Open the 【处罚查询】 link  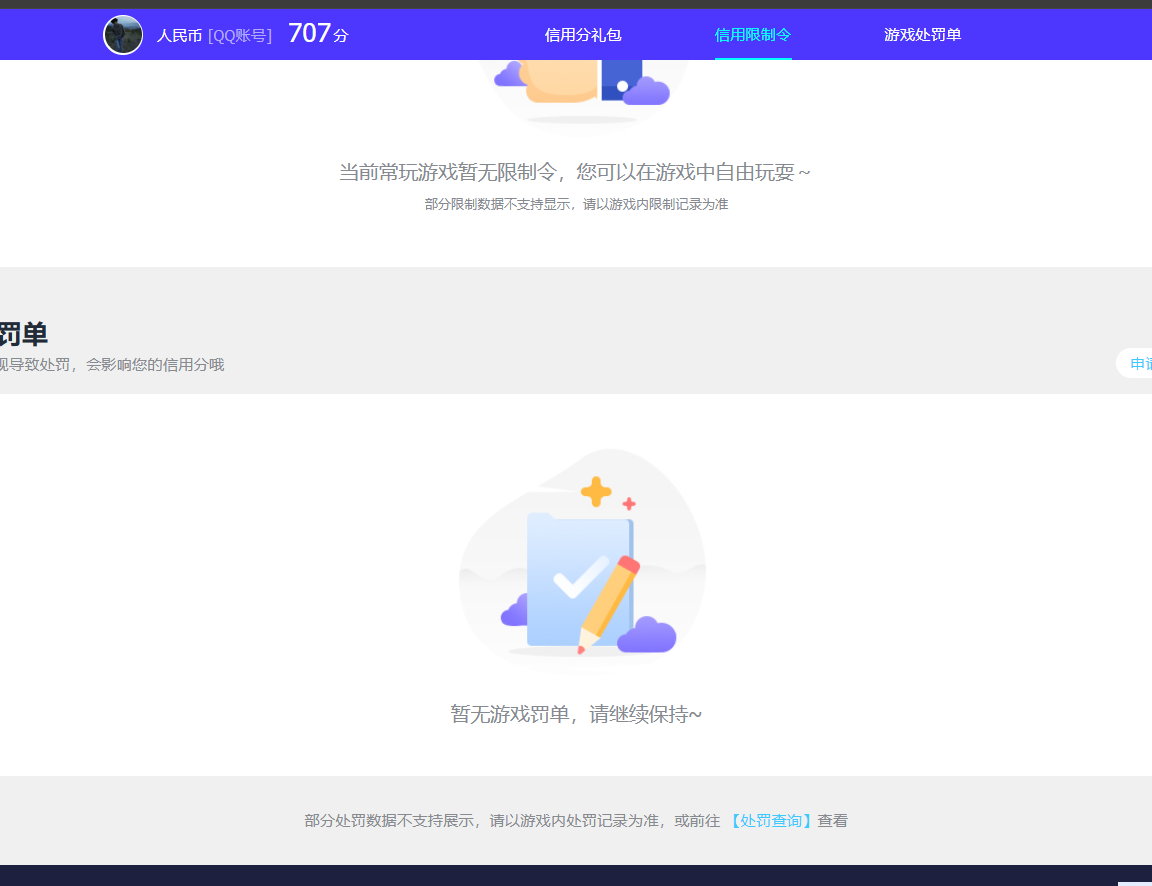(770, 820)
